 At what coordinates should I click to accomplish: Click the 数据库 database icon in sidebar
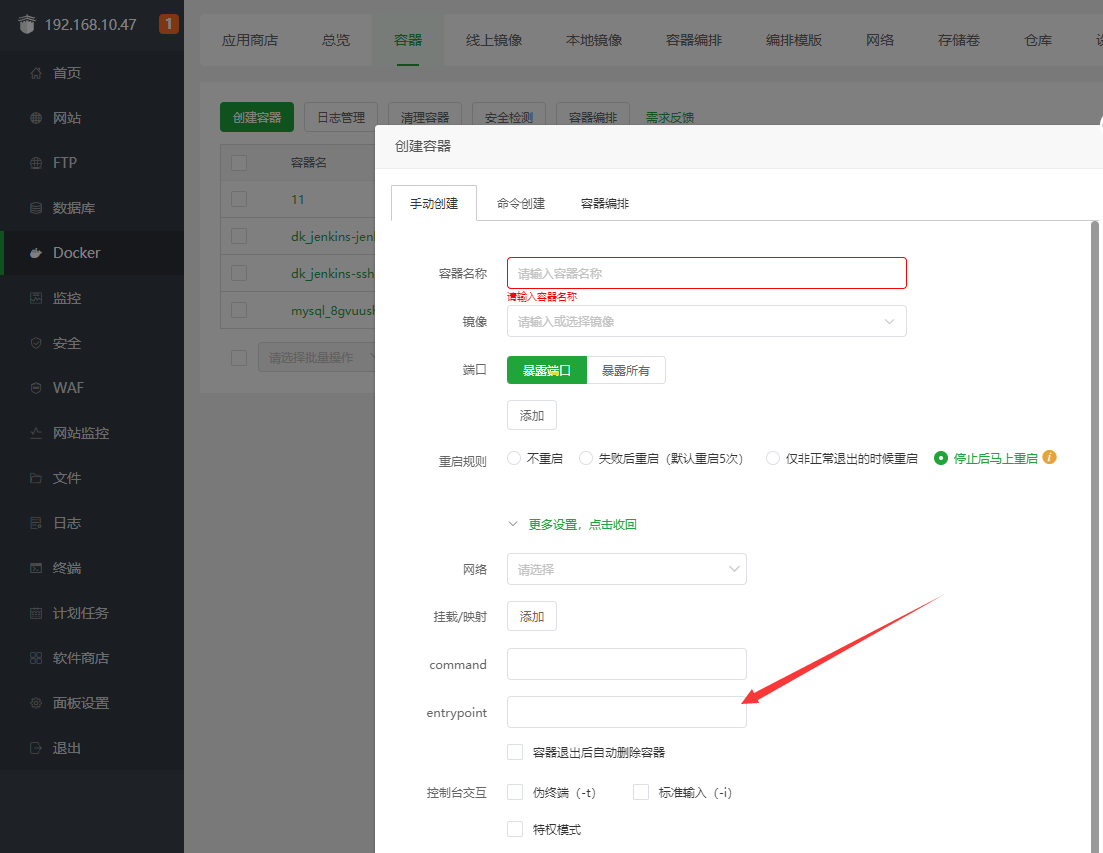coord(36,208)
